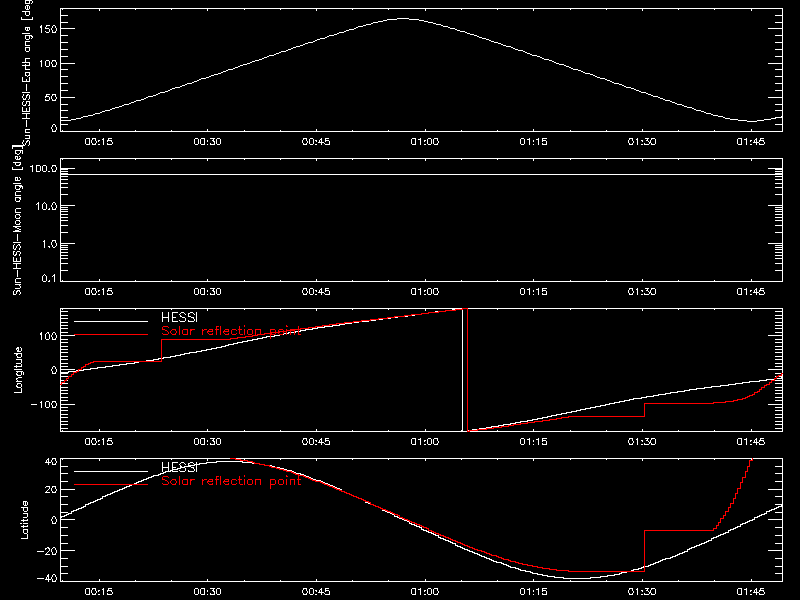Select 00:45 label under the Earth angle plot
Screen dimensions: 800x600
click(x=316, y=142)
